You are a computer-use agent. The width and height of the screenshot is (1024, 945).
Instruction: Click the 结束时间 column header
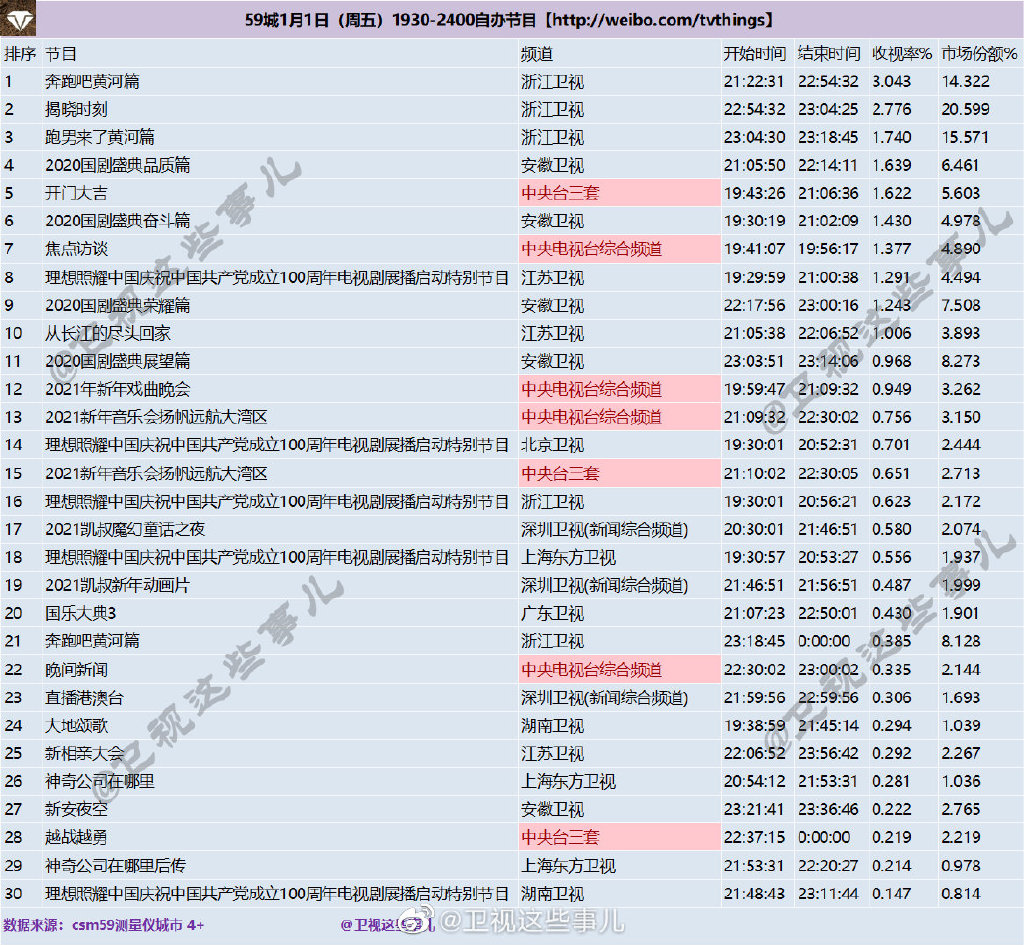pyautogui.click(x=829, y=54)
